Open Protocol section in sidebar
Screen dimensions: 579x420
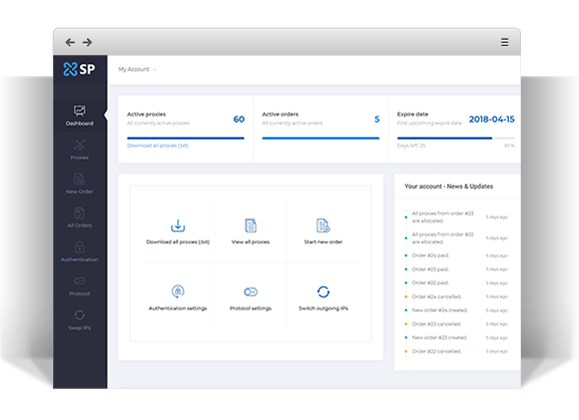point(79,286)
